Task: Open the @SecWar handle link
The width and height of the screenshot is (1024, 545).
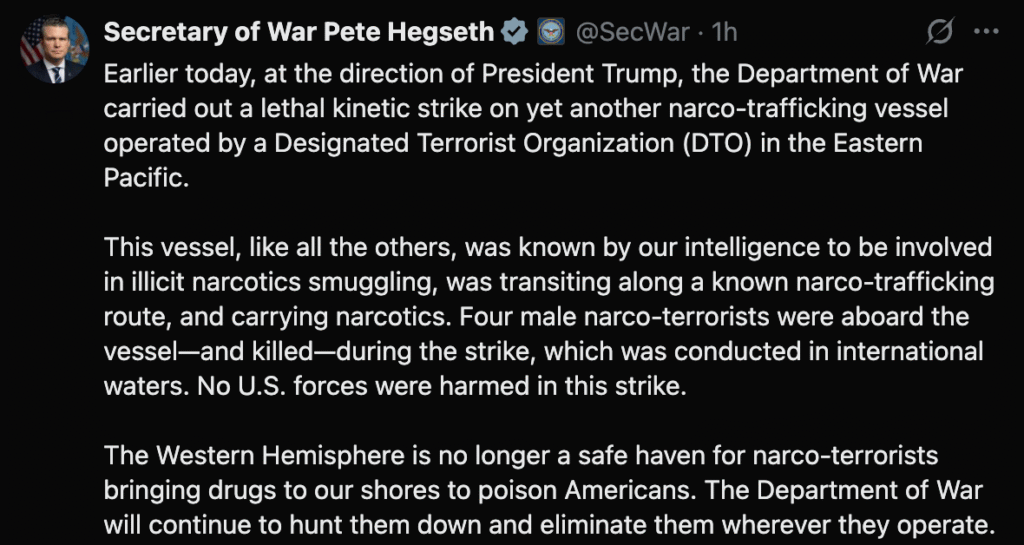Action: (633, 32)
